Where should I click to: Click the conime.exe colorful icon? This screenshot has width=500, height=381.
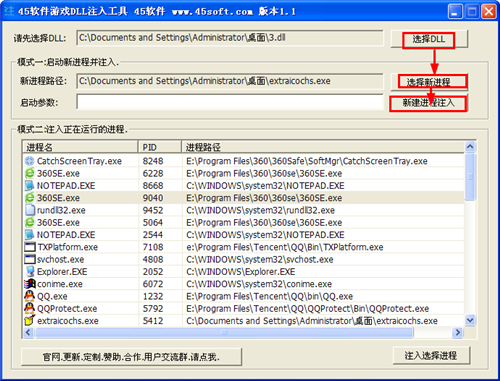click(30, 284)
